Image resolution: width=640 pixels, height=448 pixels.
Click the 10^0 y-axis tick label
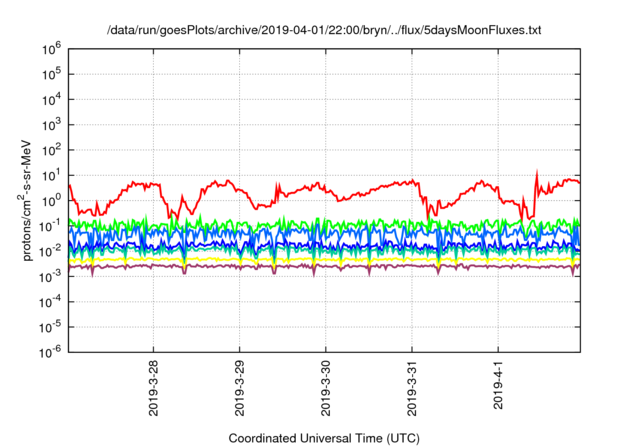pyautogui.click(x=51, y=201)
